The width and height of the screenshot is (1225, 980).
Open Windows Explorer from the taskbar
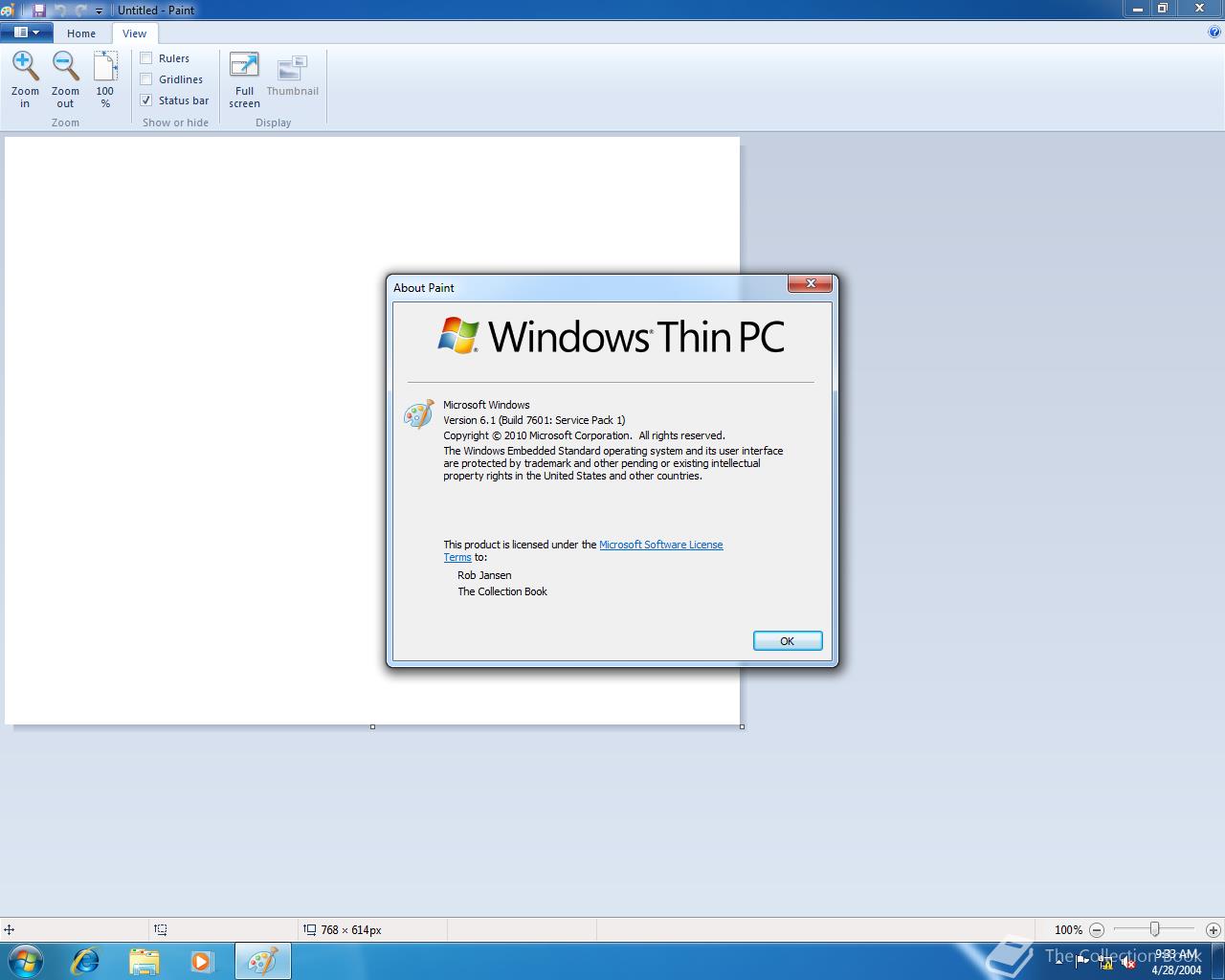[144, 961]
